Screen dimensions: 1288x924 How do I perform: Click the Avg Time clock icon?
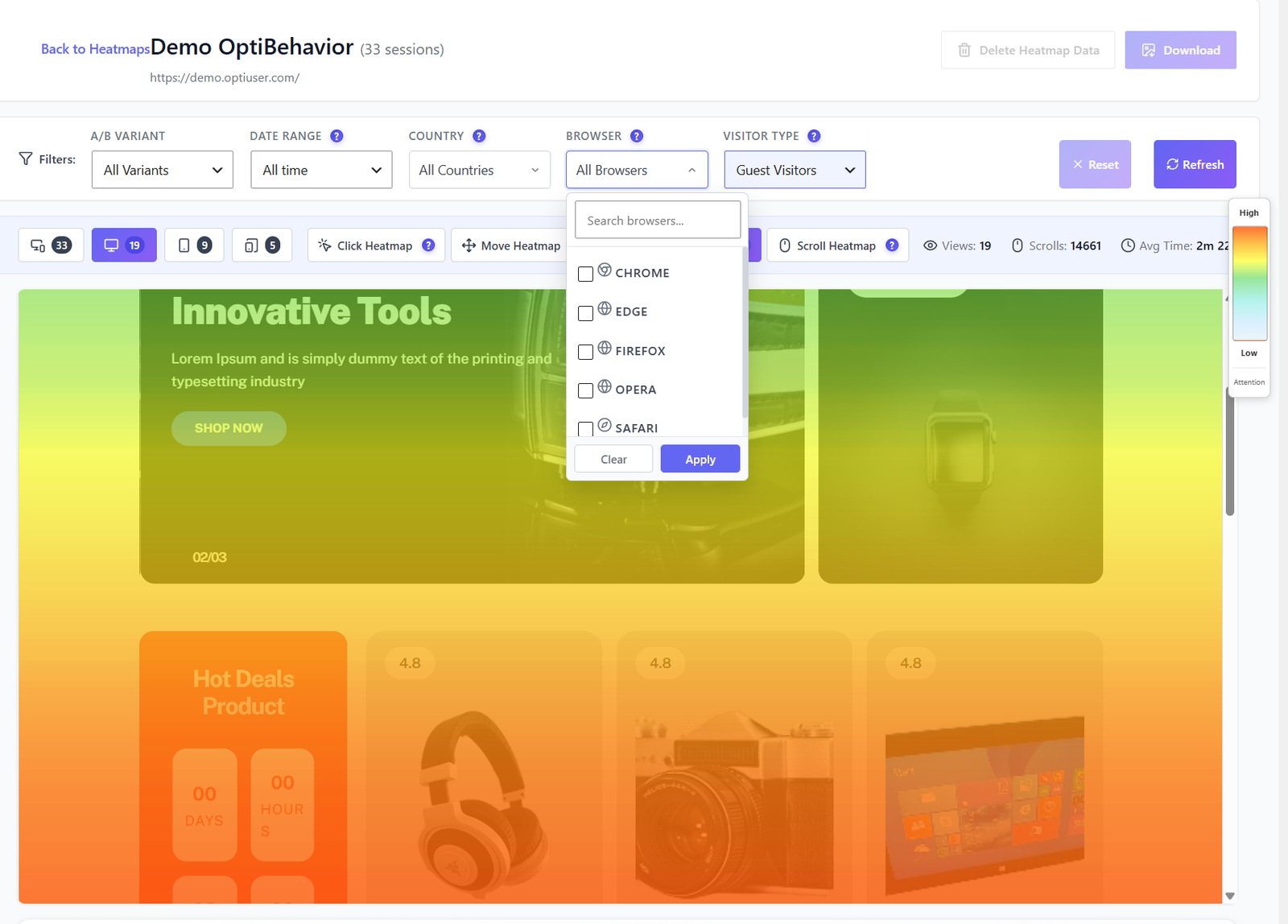(x=1128, y=245)
